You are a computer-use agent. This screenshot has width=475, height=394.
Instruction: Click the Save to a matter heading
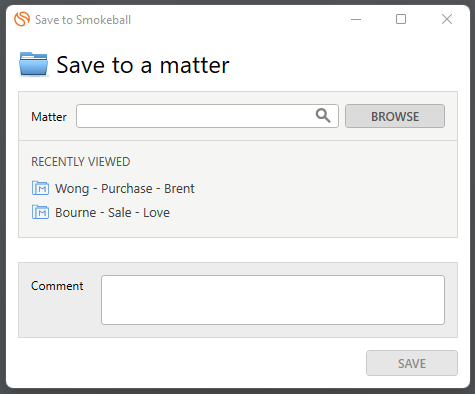point(143,65)
